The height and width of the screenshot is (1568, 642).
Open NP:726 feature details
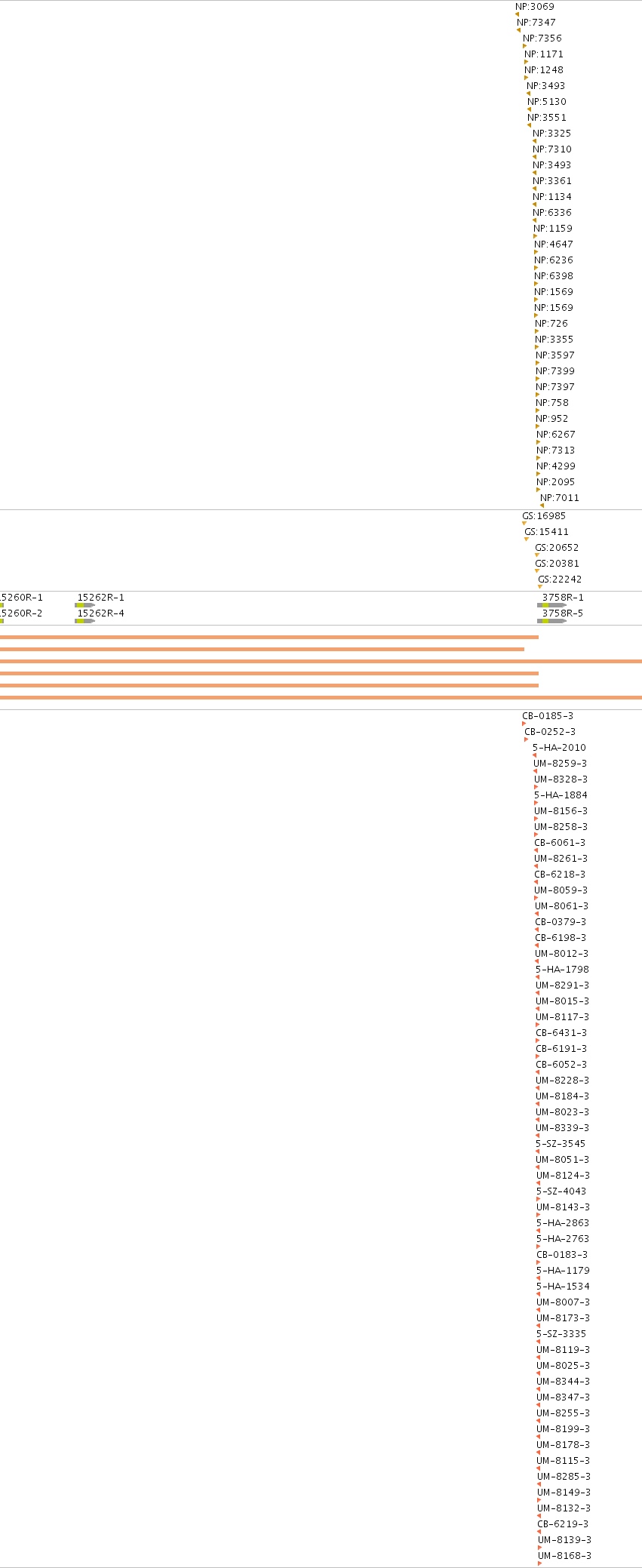(x=551, y=324)
